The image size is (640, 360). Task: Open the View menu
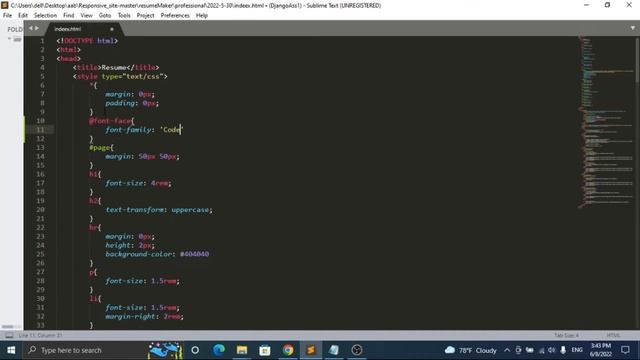click(86, 16)
